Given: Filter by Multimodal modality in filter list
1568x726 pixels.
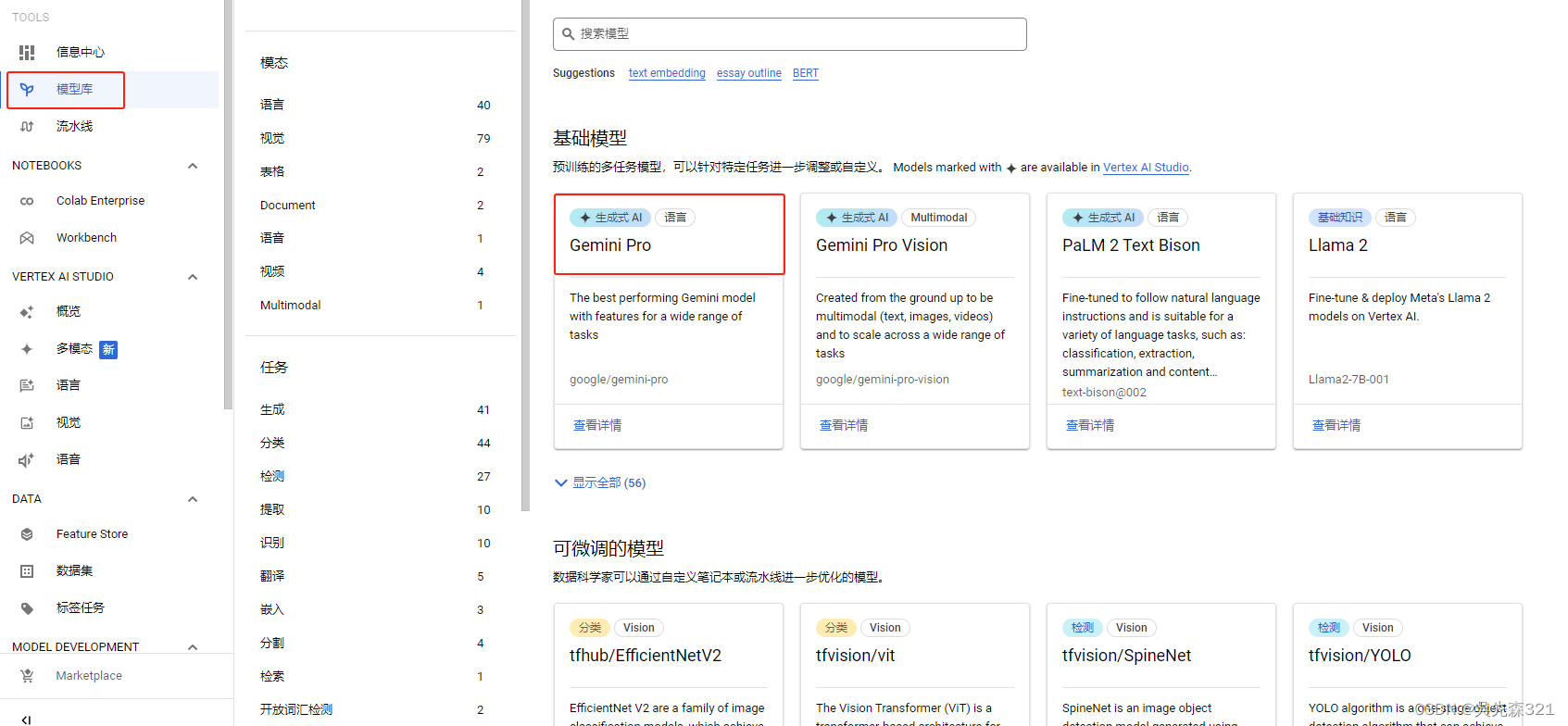Looking at the screenshot, I should click(x=375, y=306).
